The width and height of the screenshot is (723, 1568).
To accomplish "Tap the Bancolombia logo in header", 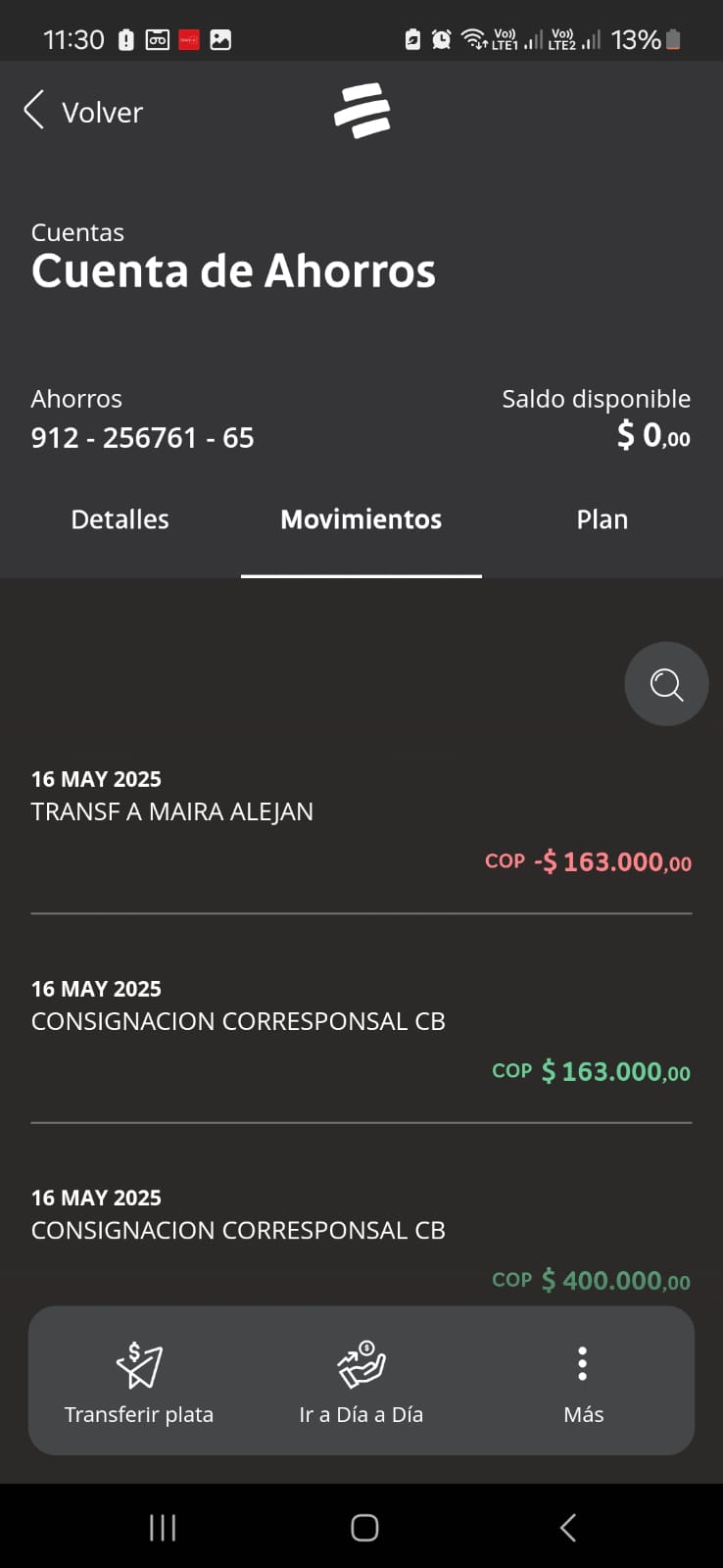I will coord(361,110).
